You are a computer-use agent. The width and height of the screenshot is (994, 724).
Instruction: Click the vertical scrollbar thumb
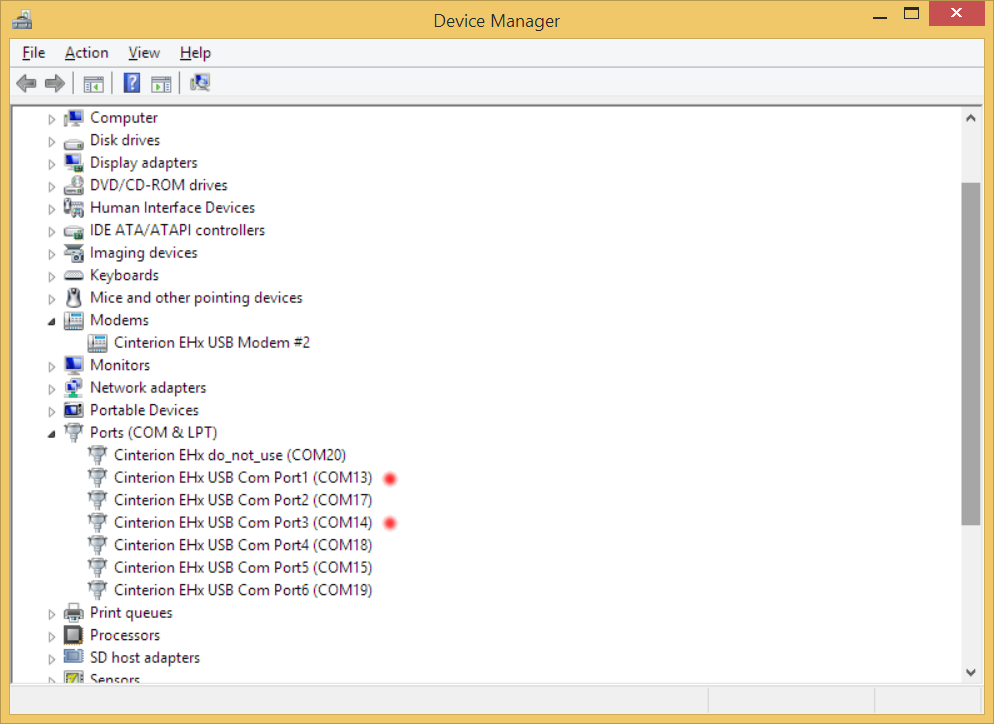click(x=971, y=354)
